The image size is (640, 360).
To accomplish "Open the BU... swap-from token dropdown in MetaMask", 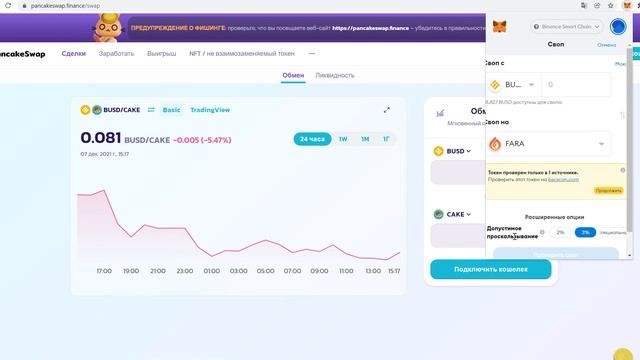I will 514,84.
